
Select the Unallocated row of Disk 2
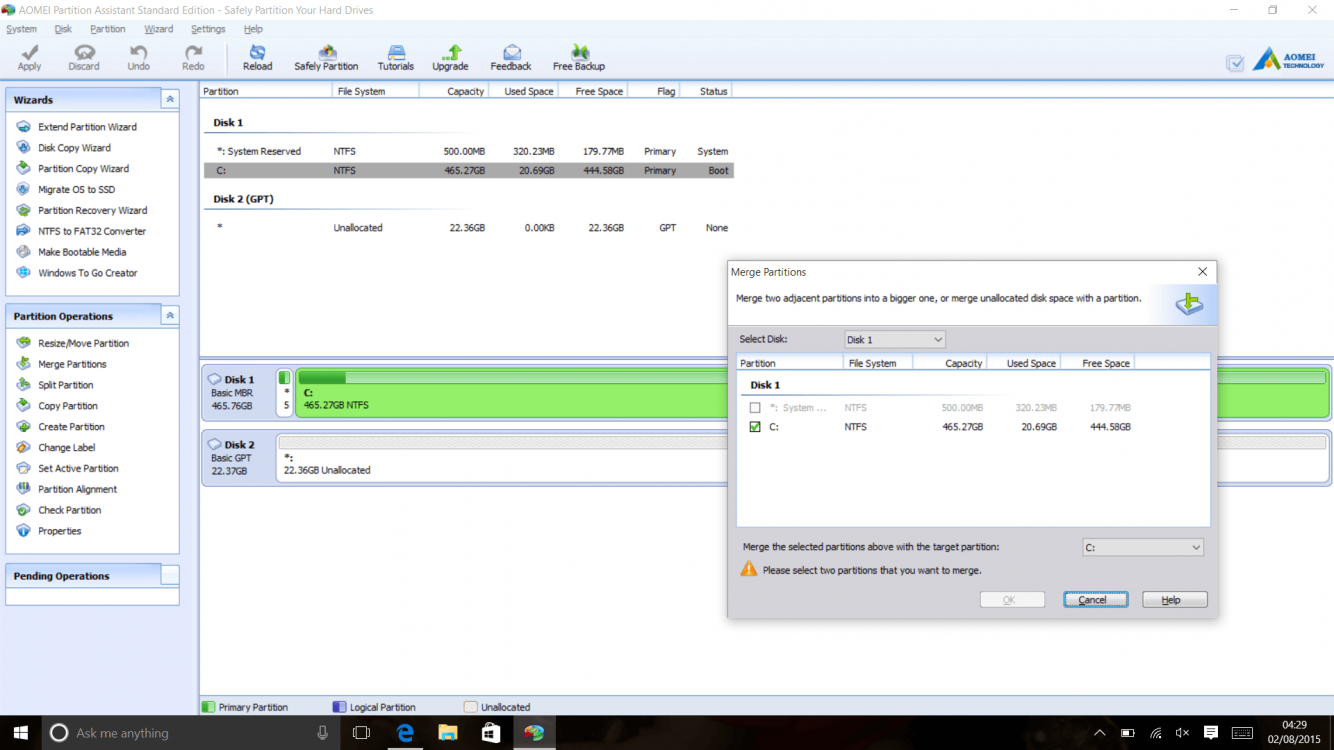click(468, 228)
